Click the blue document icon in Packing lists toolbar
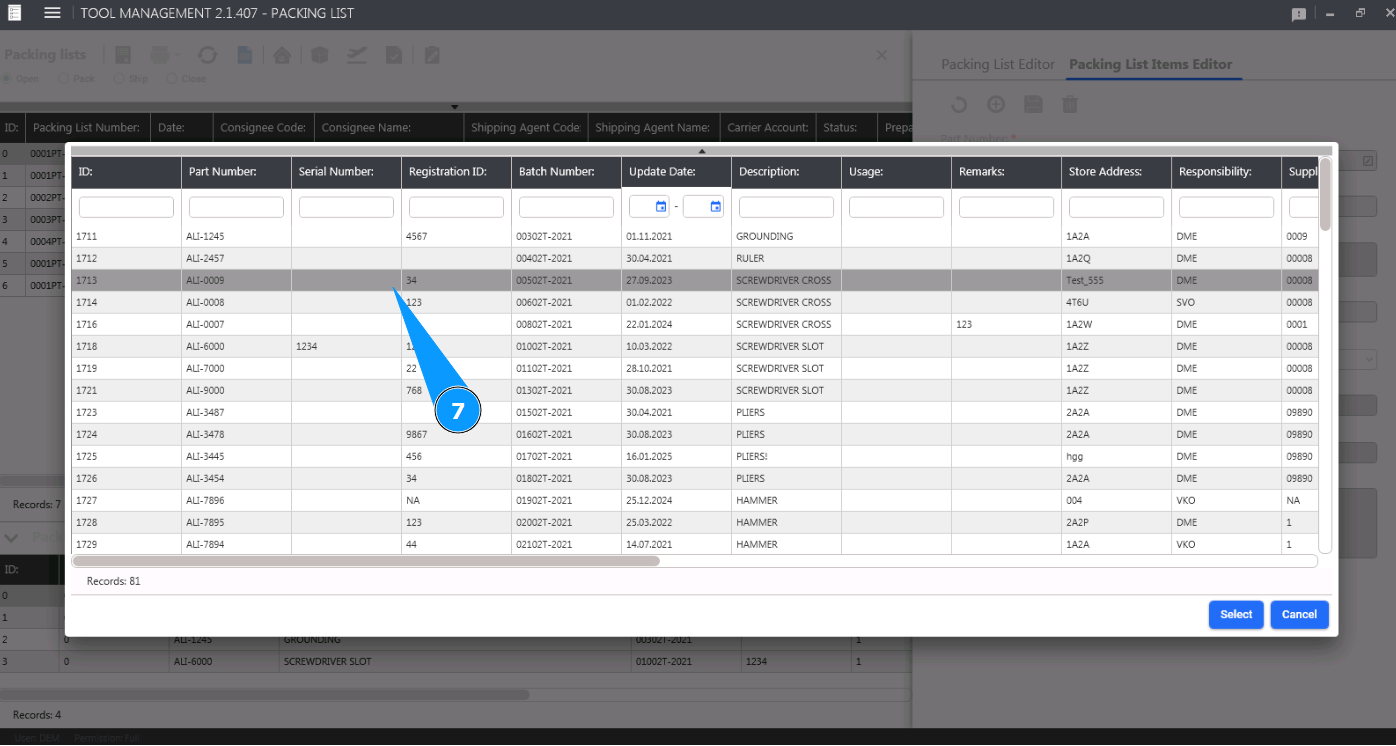 click(x=244, y=55)
